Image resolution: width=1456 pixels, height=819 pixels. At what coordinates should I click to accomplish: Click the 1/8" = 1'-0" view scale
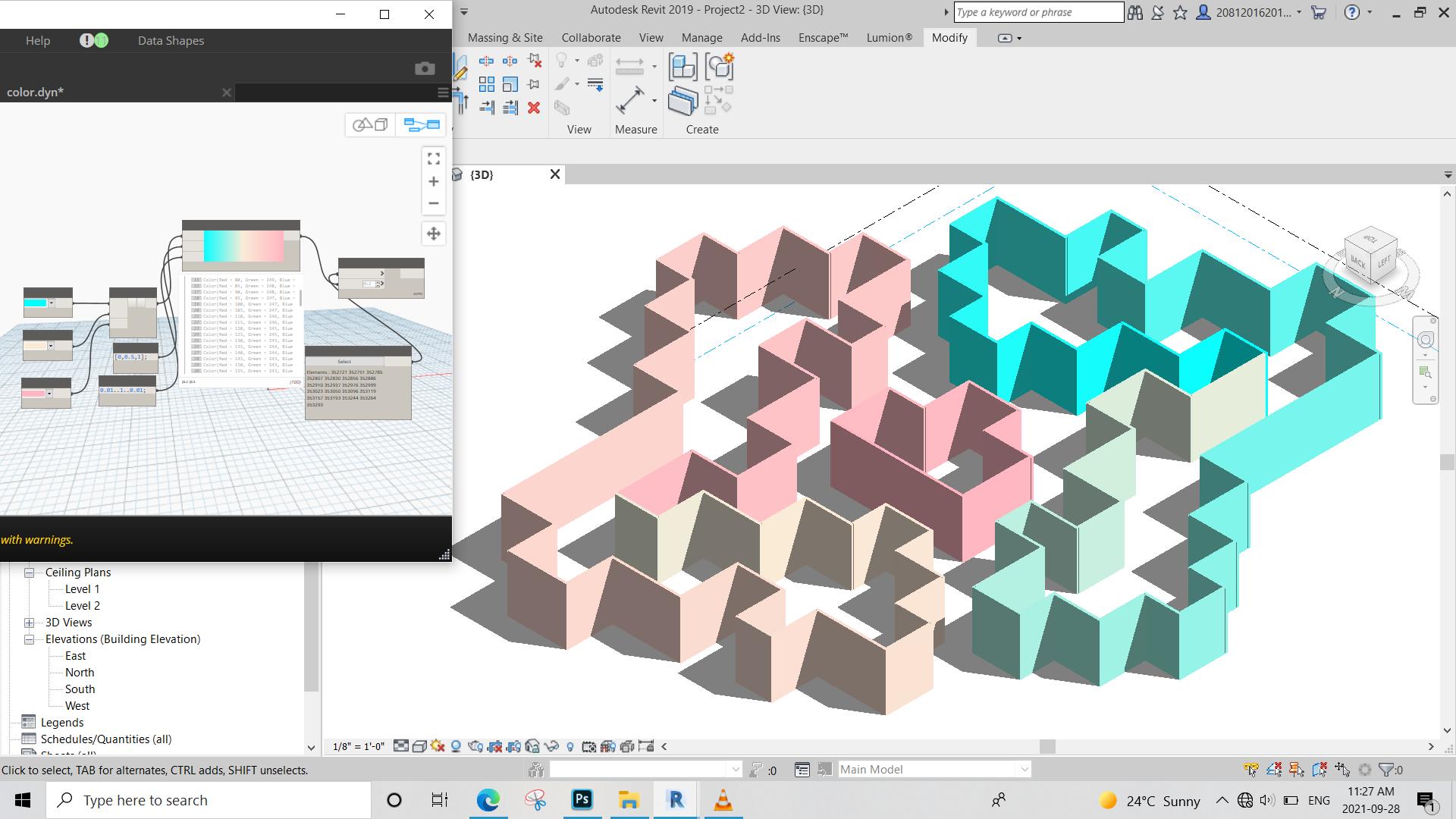359,746
